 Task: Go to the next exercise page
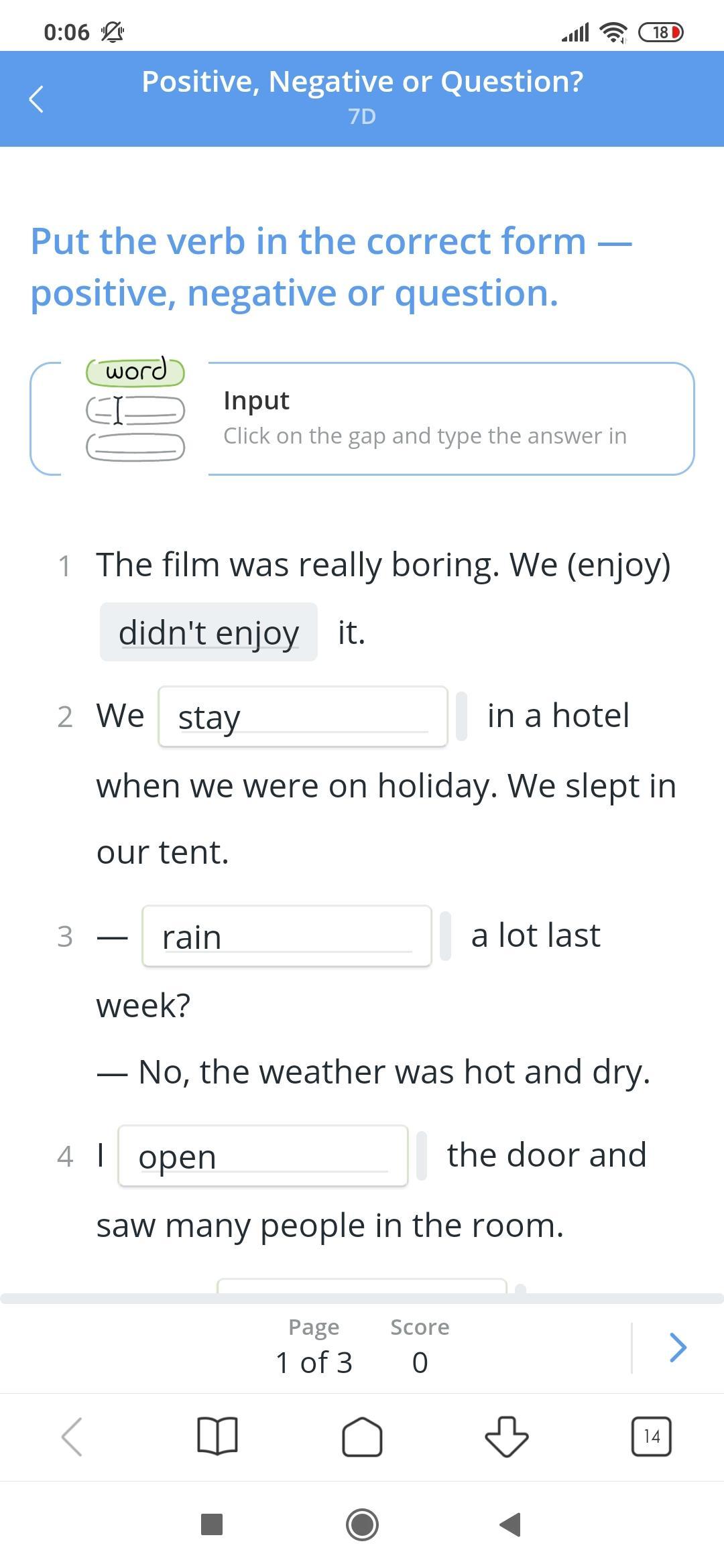click(678, 1347)
